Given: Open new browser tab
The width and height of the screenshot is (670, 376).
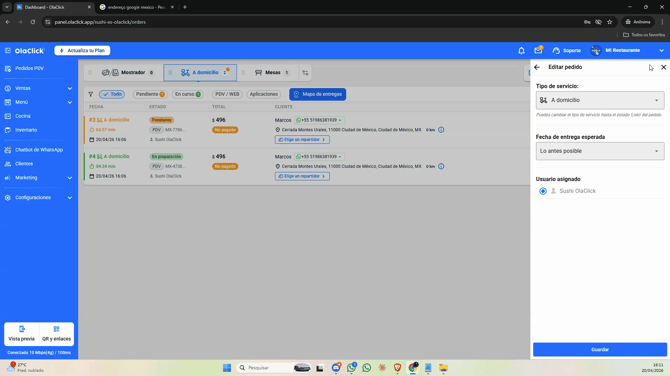Looking at the screenshot, I should click(x=185, y=7).
